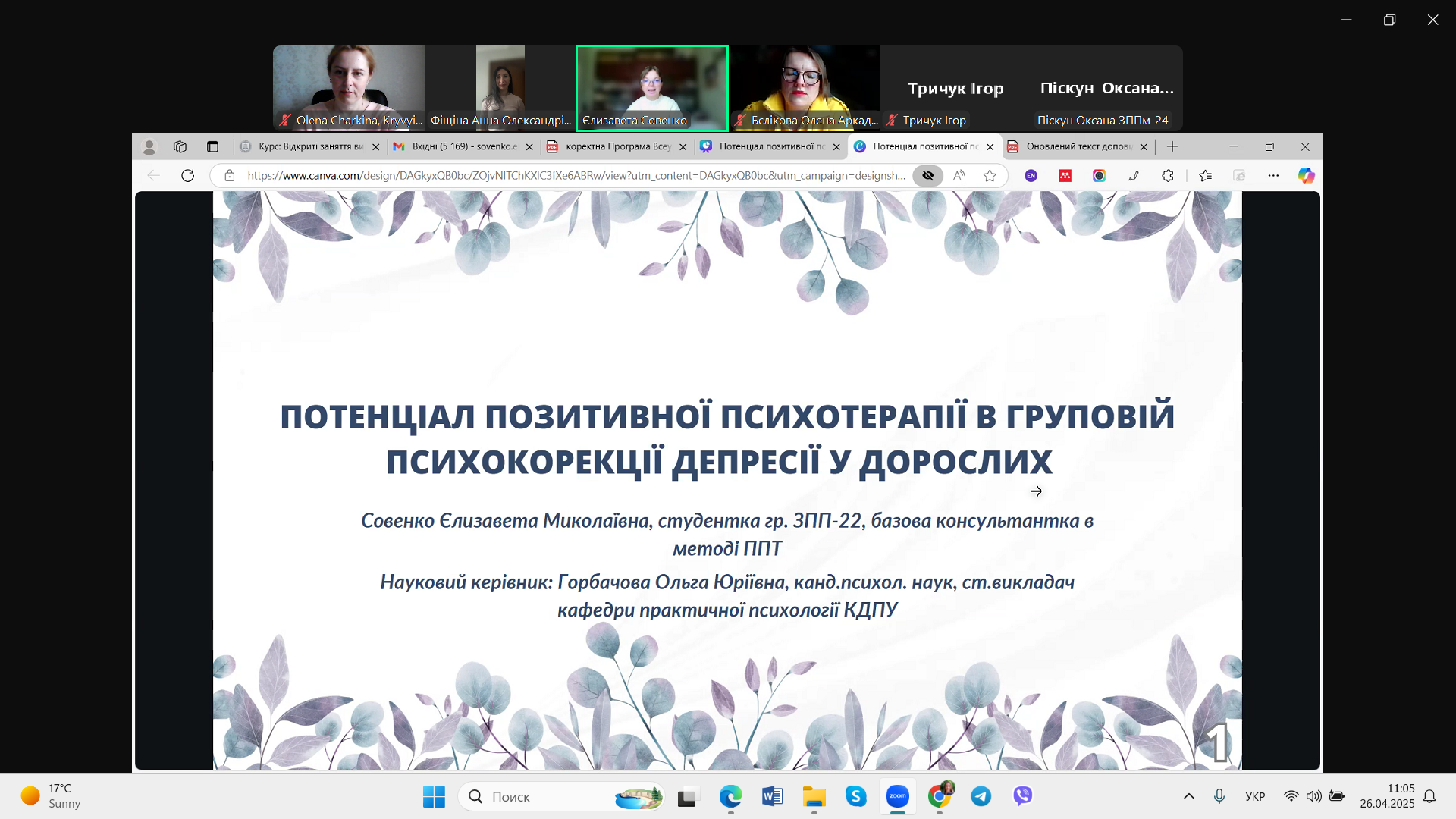Toggle microphone icon in system tray
The height and width of the screenshot is (819, 1456).
(x=1219, y=796)
